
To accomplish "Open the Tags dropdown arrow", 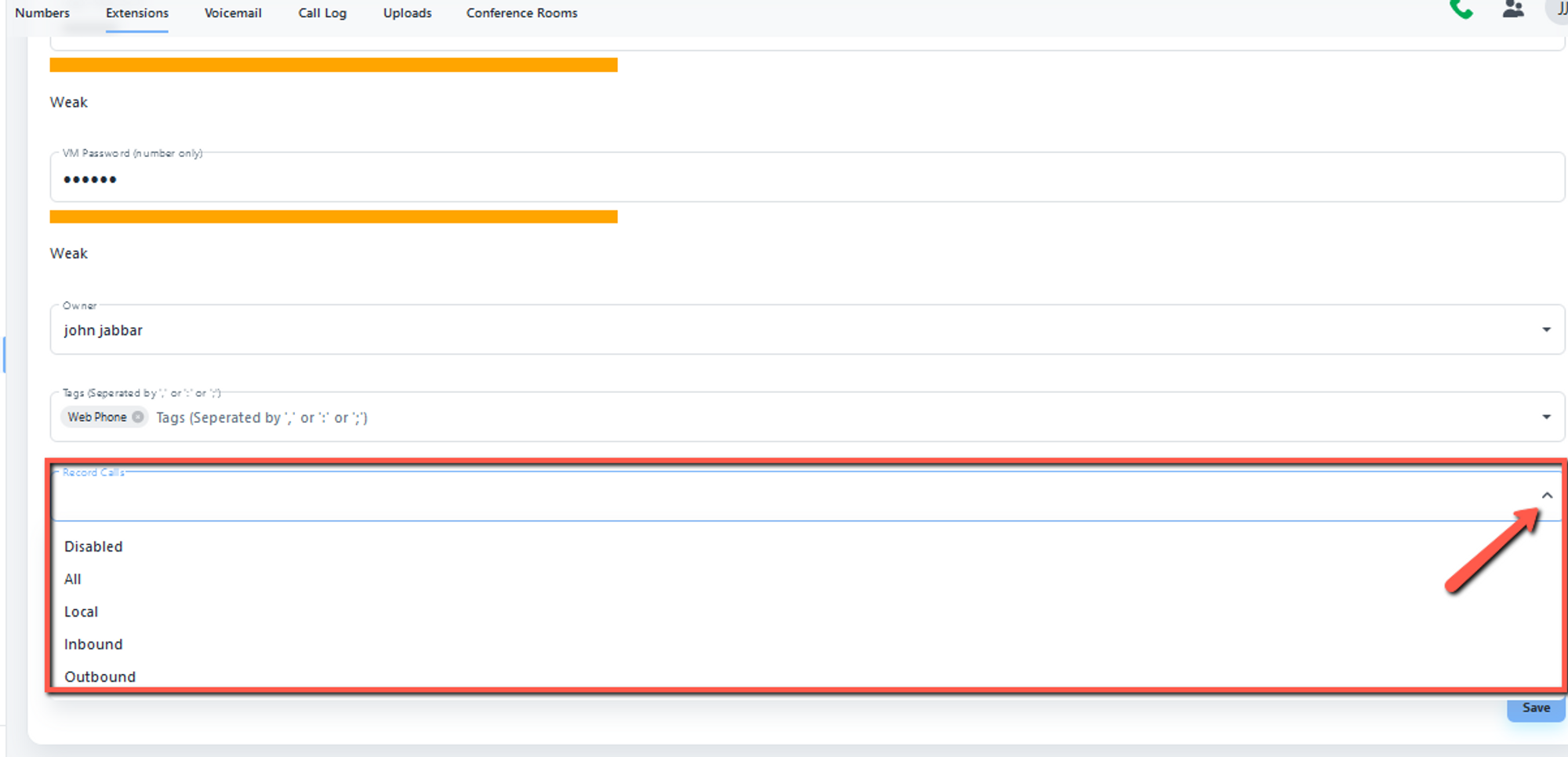I will [1546, 417].
